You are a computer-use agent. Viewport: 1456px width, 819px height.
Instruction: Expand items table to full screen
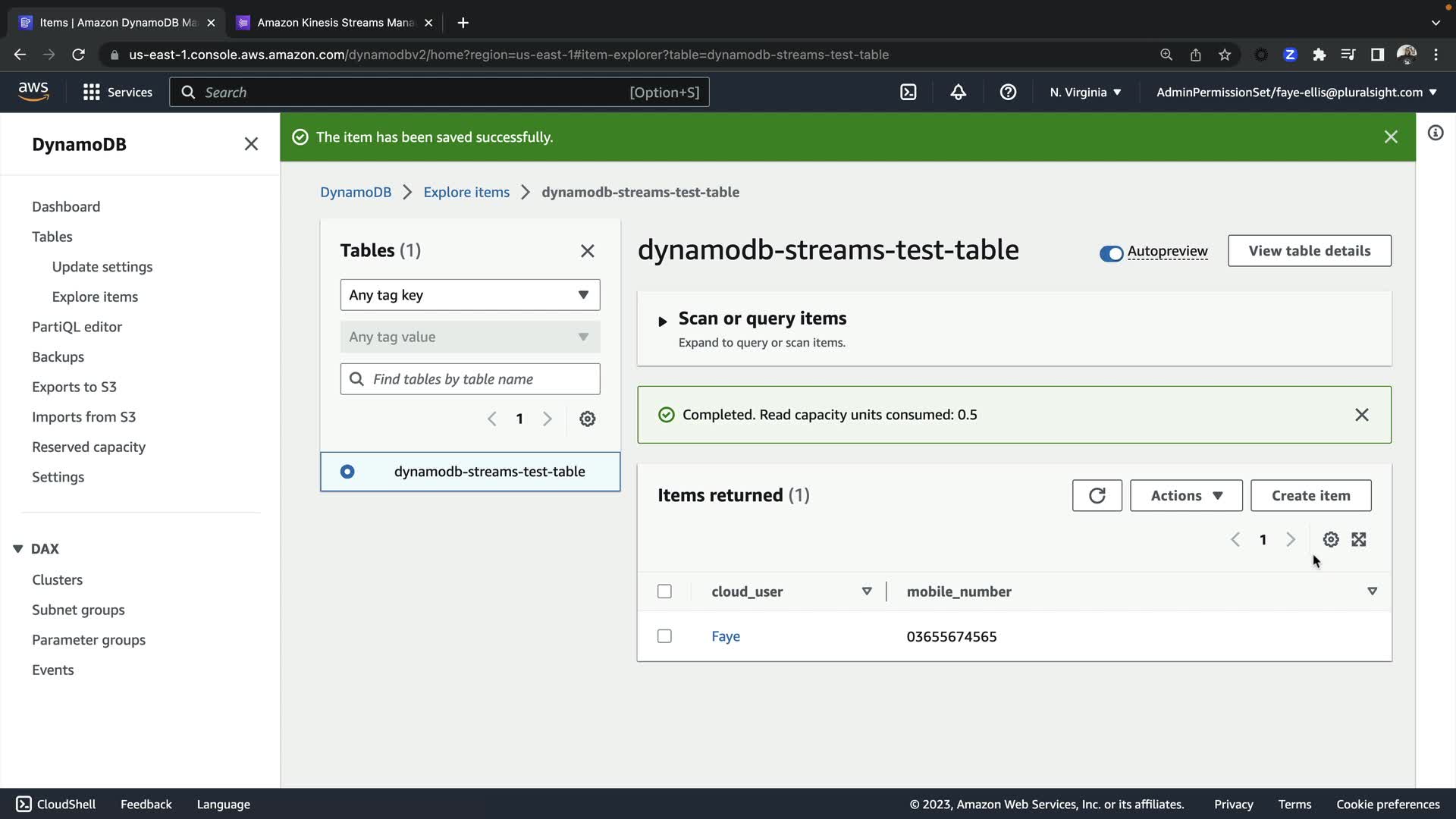1359,539
